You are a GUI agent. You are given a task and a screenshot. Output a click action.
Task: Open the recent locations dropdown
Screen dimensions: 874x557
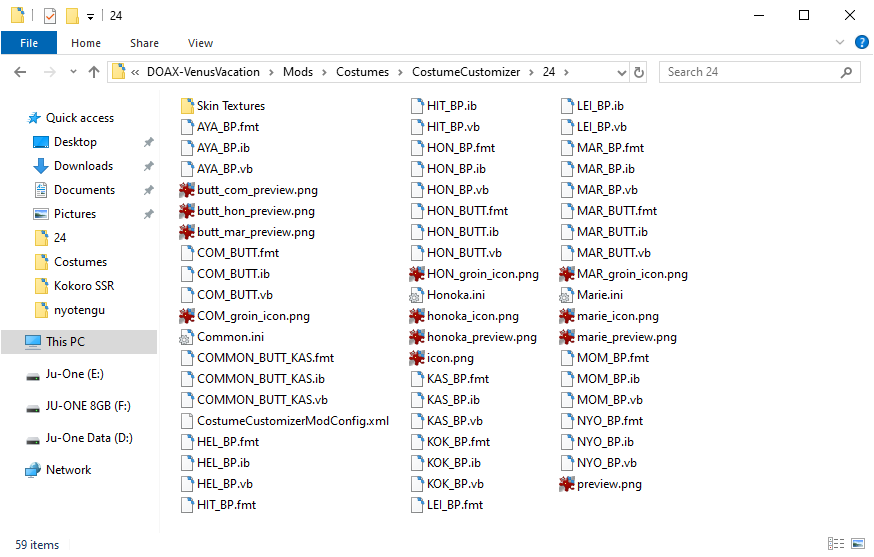tap(73, 72)
